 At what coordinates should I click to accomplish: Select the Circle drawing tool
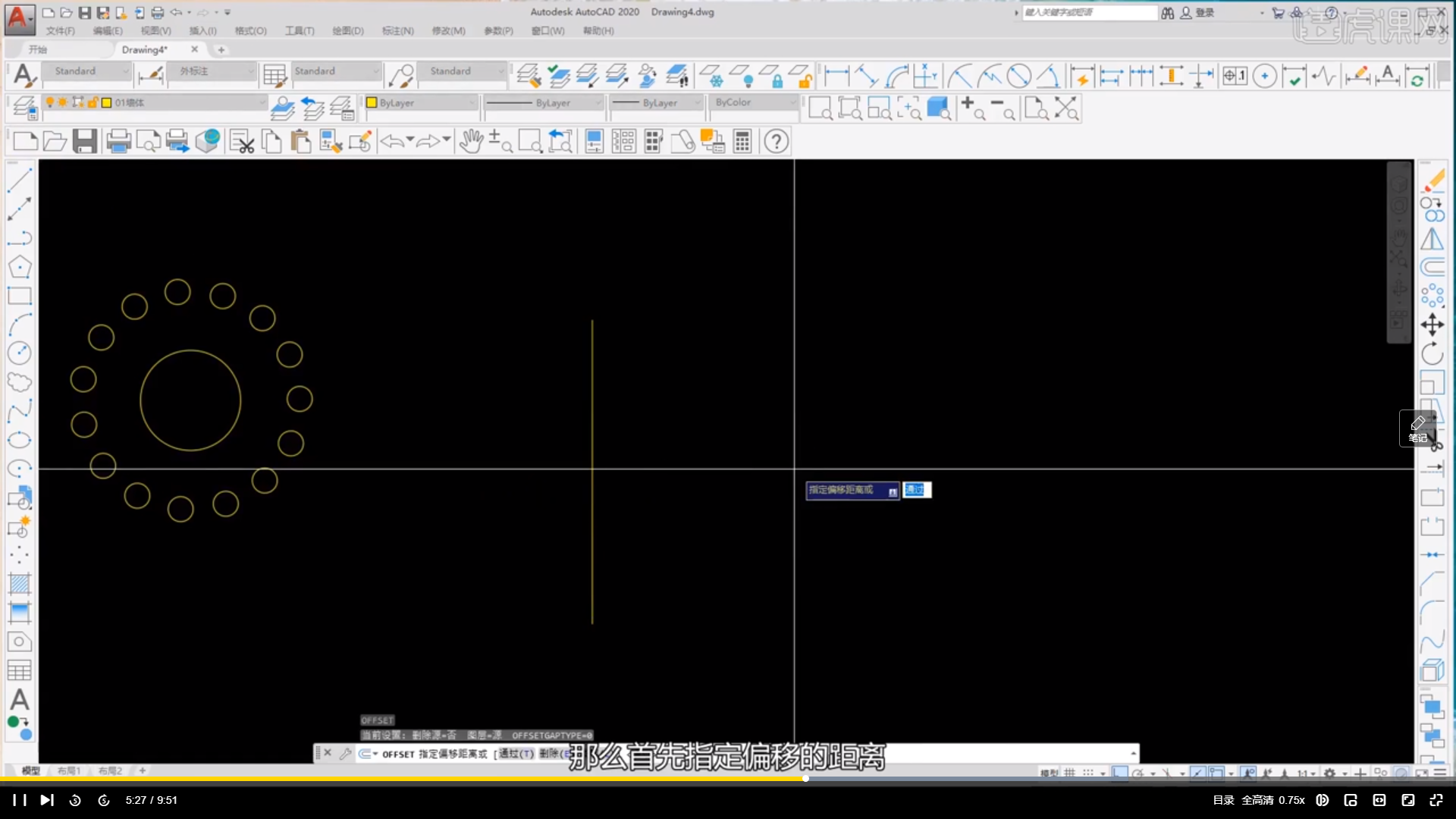coord(20,353)
